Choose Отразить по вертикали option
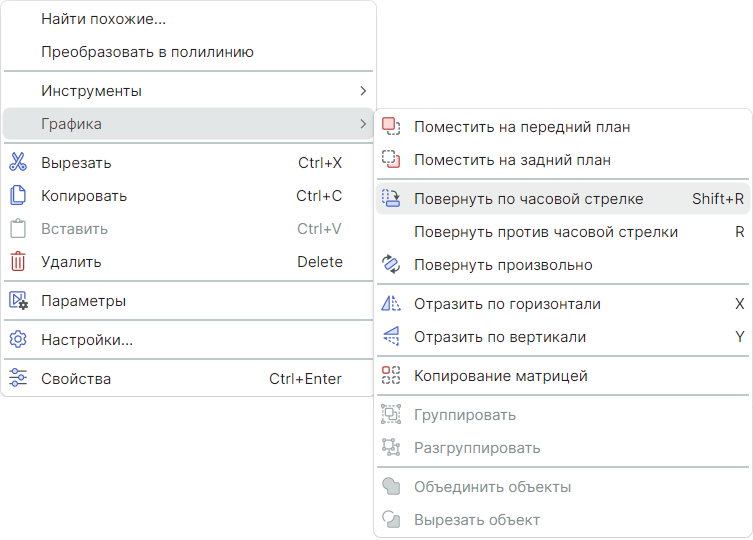 coord(500,337)
